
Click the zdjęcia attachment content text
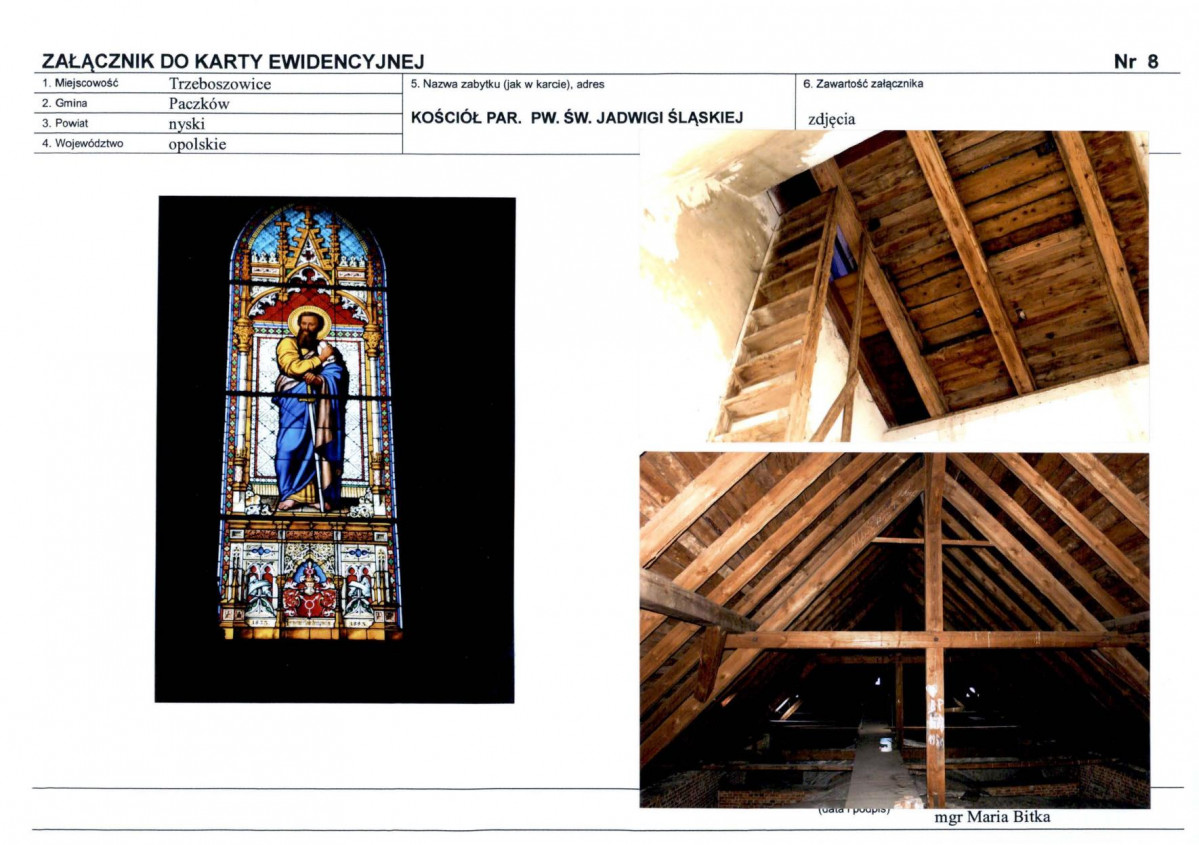(x=831, y=119)
